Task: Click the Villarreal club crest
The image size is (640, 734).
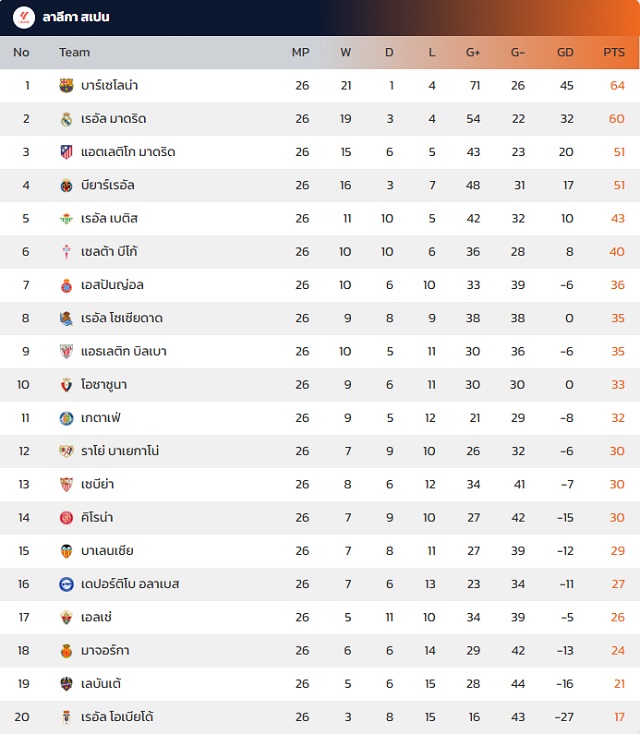Action: [67, 185]
